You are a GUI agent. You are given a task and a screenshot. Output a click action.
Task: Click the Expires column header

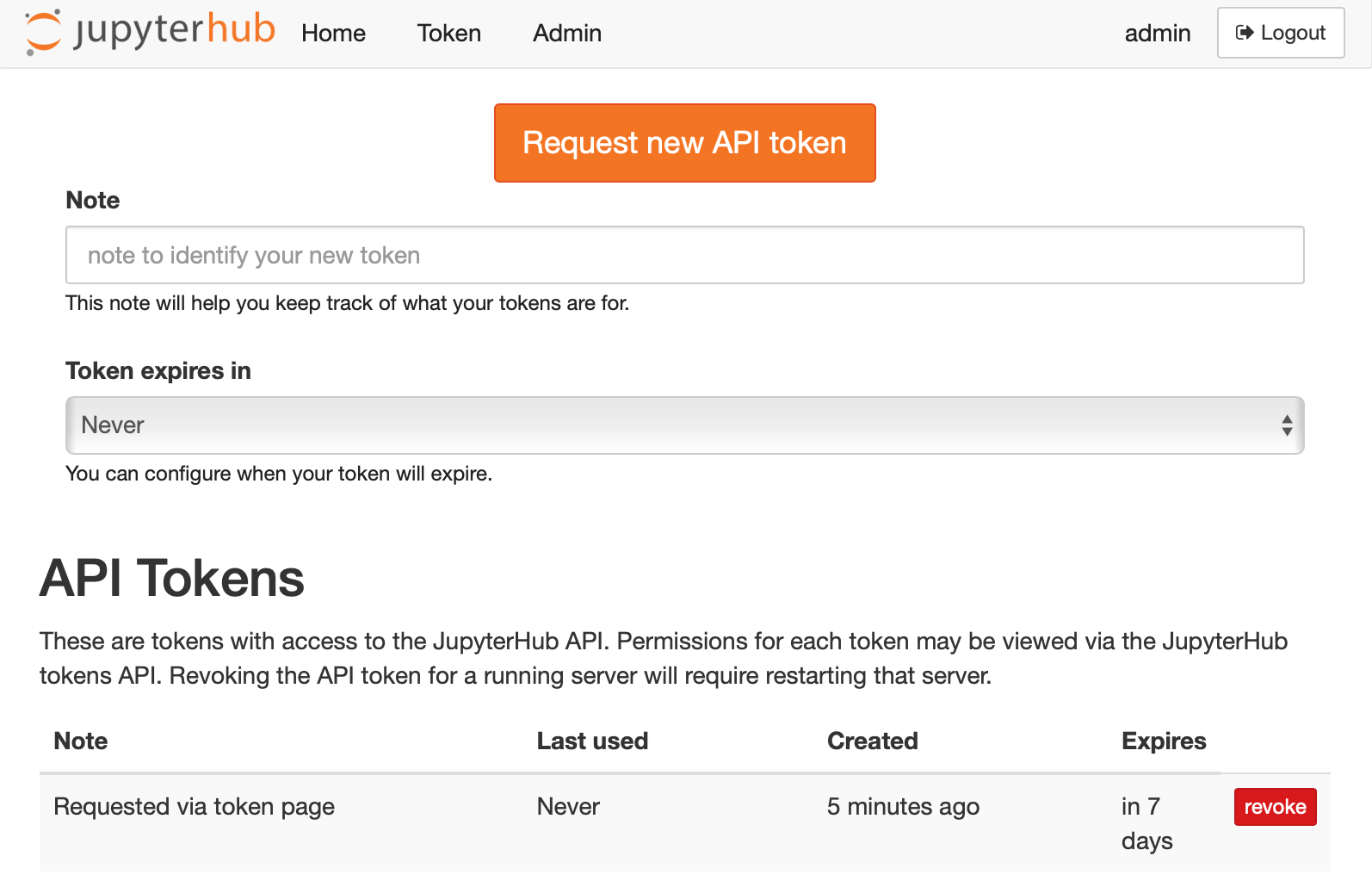(1163, 741)
